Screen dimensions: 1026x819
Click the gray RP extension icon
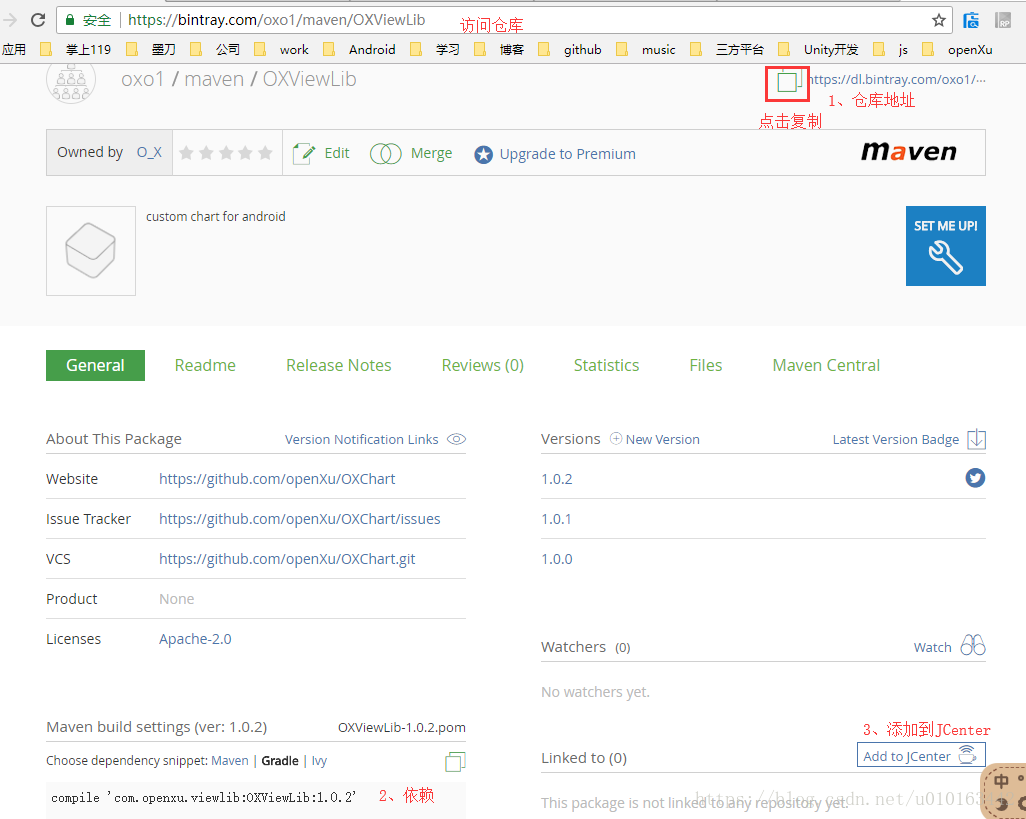click(x=1002, y=20)
